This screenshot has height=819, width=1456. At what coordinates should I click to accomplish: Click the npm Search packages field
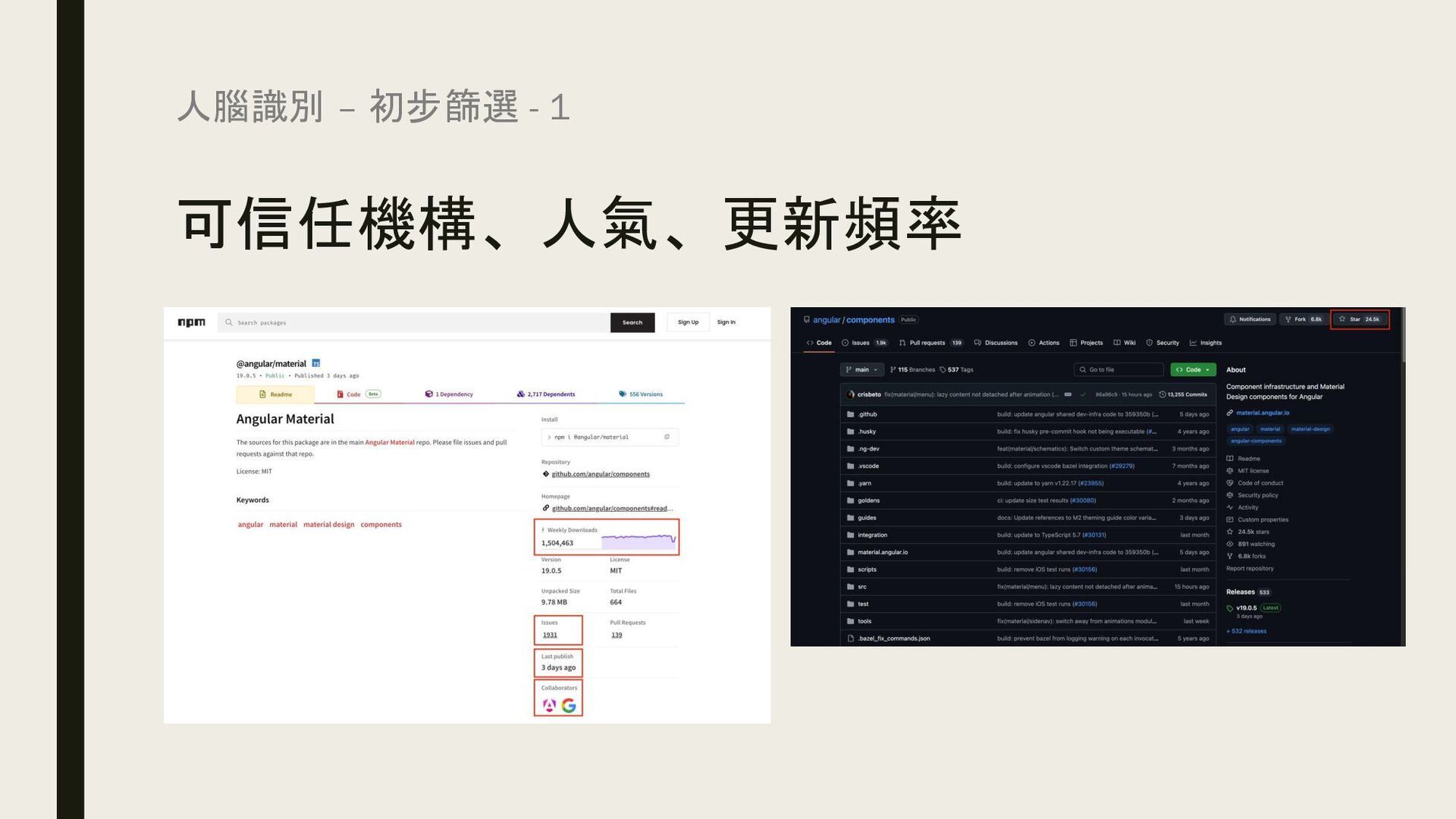414,322
